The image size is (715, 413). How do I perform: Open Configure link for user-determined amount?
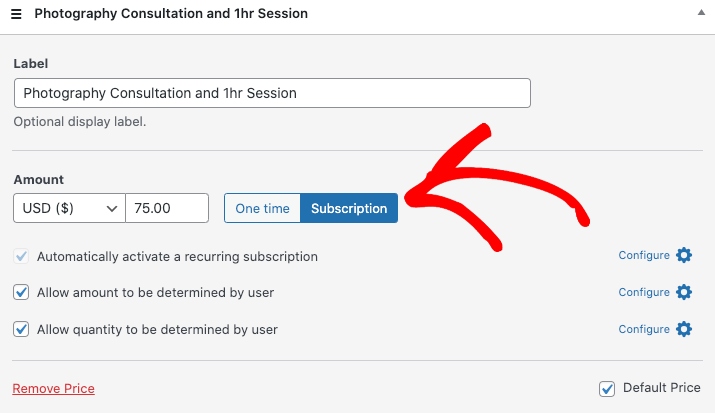[x=644, y=292]
